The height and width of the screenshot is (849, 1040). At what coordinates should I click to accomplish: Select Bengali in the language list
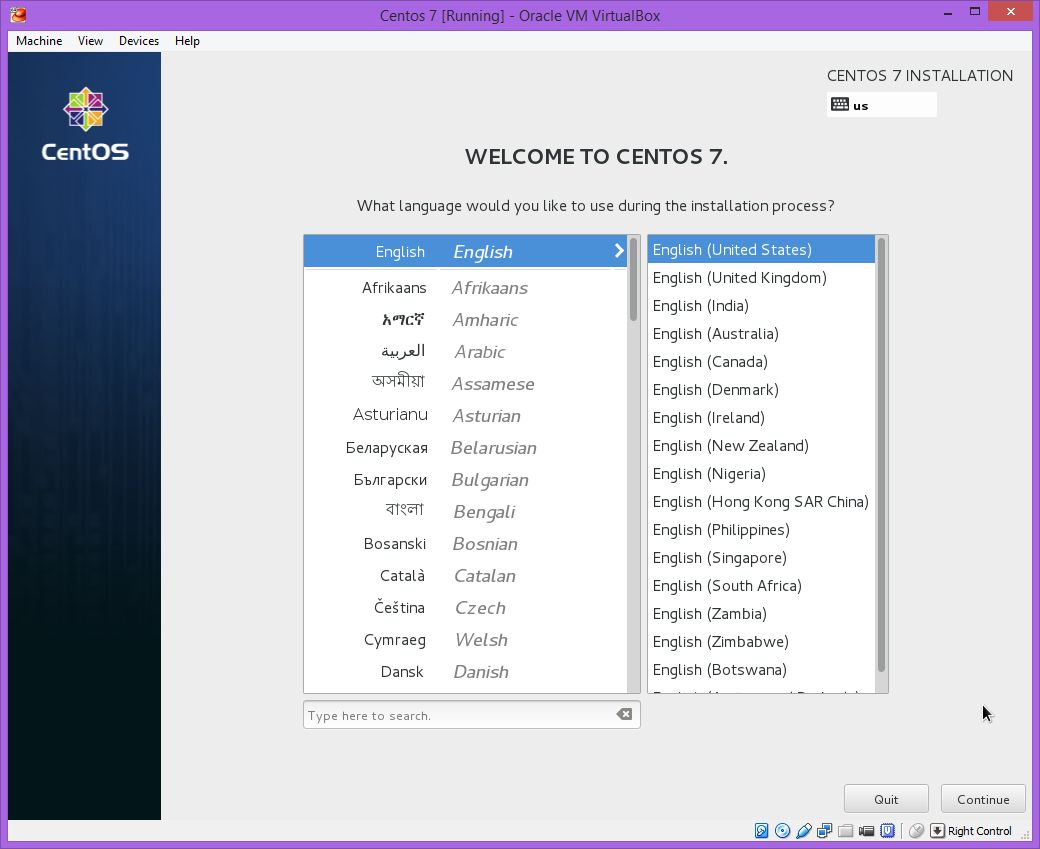(x=465, y=511)
